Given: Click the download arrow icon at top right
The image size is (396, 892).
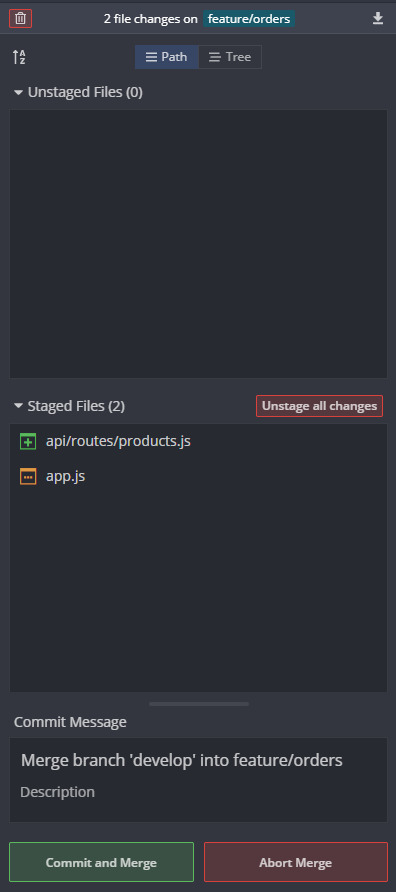Looking at the screenshot, I should tap(378, 19).
